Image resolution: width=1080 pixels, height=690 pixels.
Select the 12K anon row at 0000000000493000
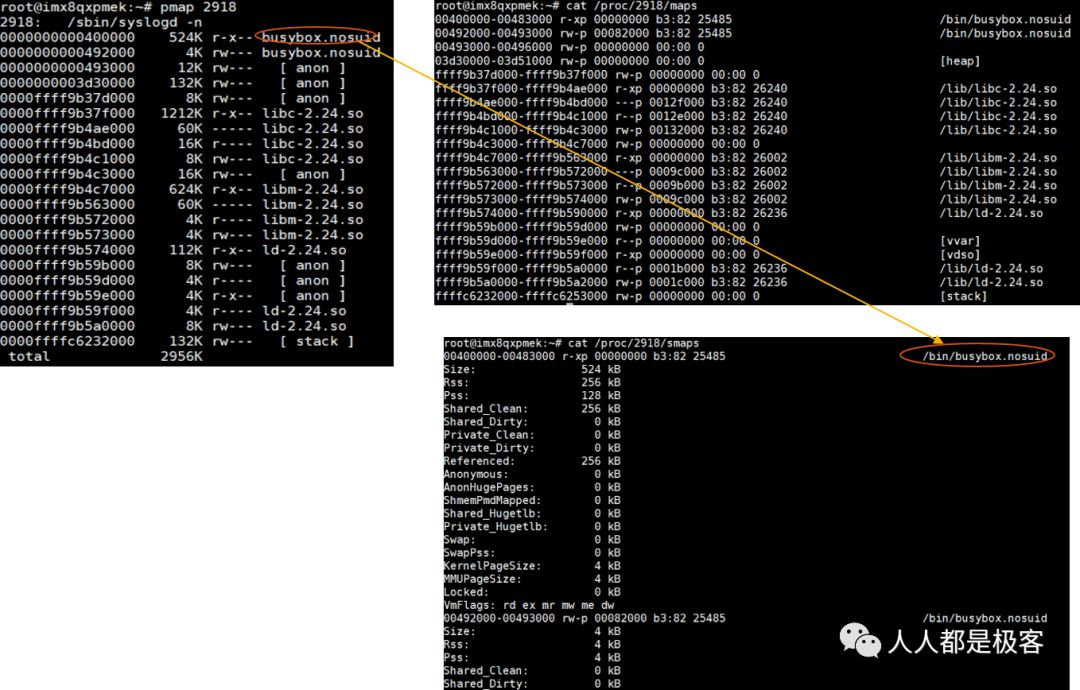pos(173,67)
